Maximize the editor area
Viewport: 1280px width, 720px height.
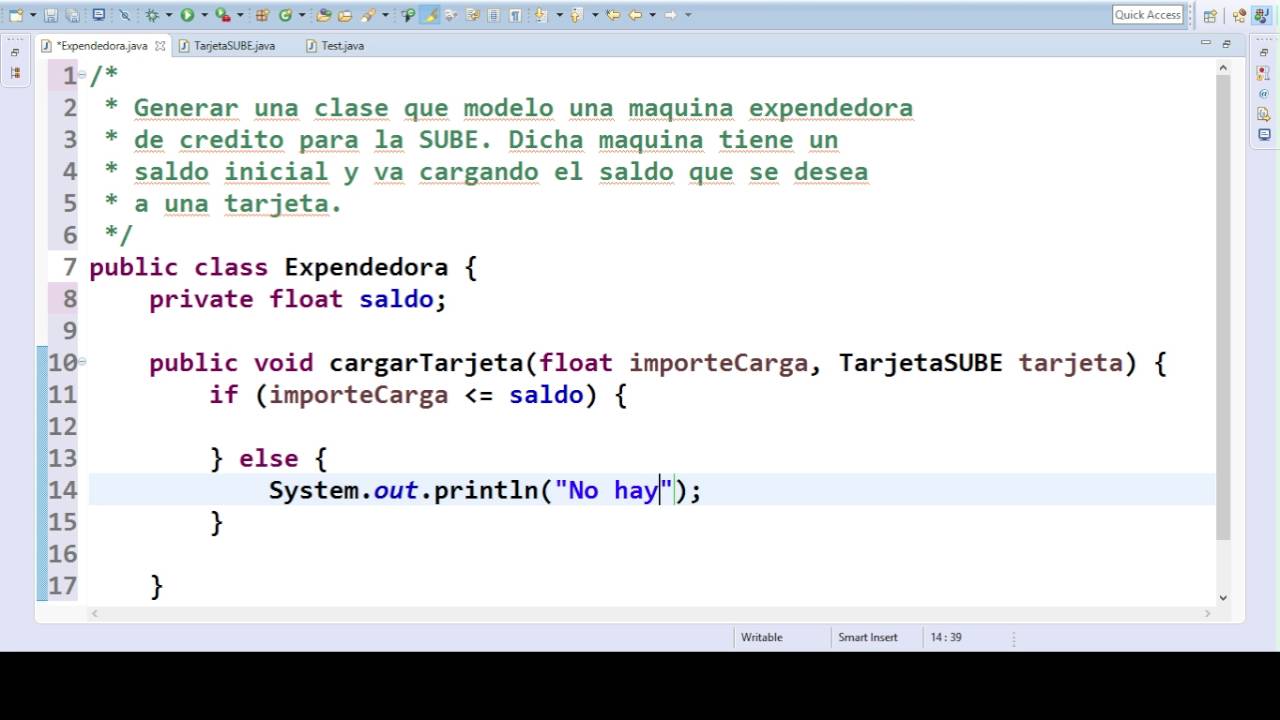click(1227, 44)
